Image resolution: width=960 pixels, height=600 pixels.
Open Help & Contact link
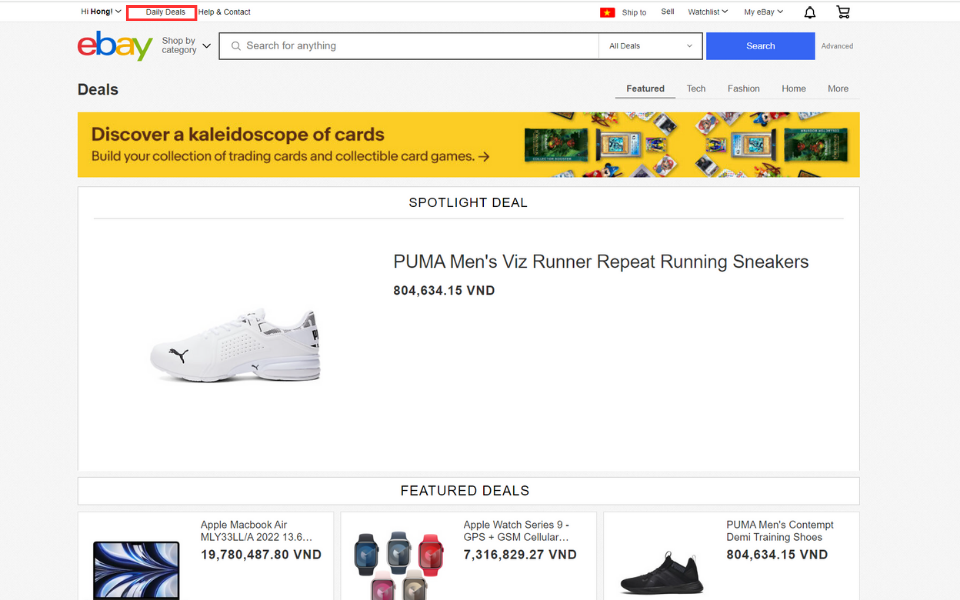pyautogui.click(x=224, y=12)
